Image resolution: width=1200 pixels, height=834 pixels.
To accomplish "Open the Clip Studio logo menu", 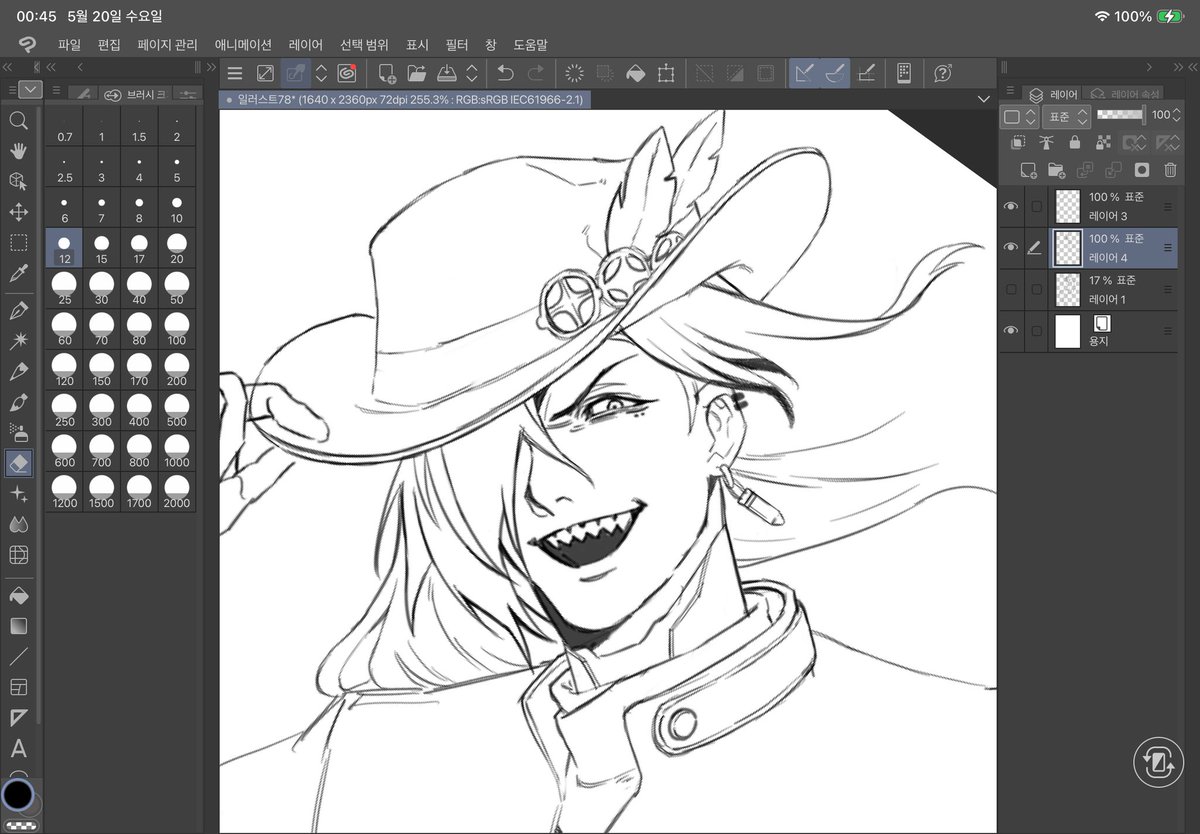I will pos(29,45).
